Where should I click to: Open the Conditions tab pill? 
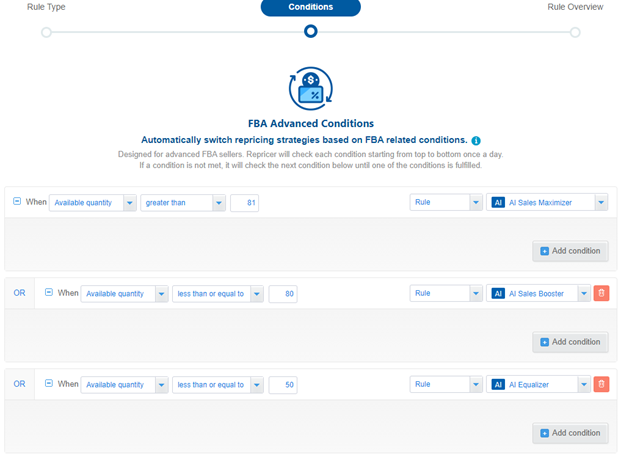310,7
